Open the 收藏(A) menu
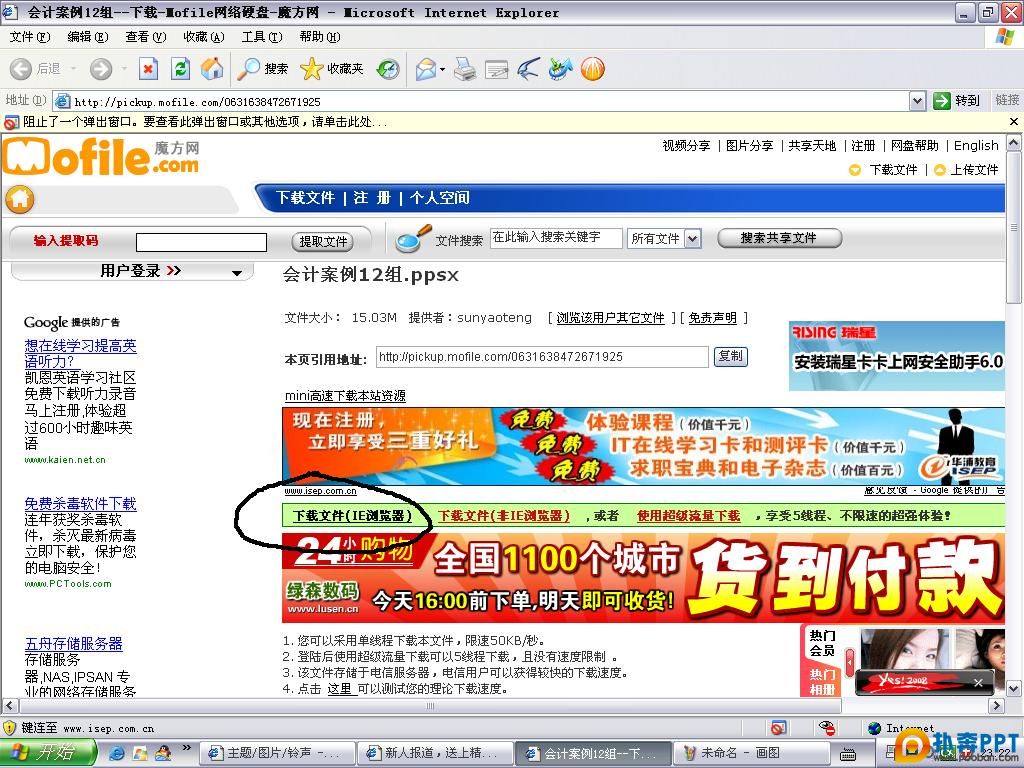The width and height of the screenshot is (1024, 768). point(204,37)
